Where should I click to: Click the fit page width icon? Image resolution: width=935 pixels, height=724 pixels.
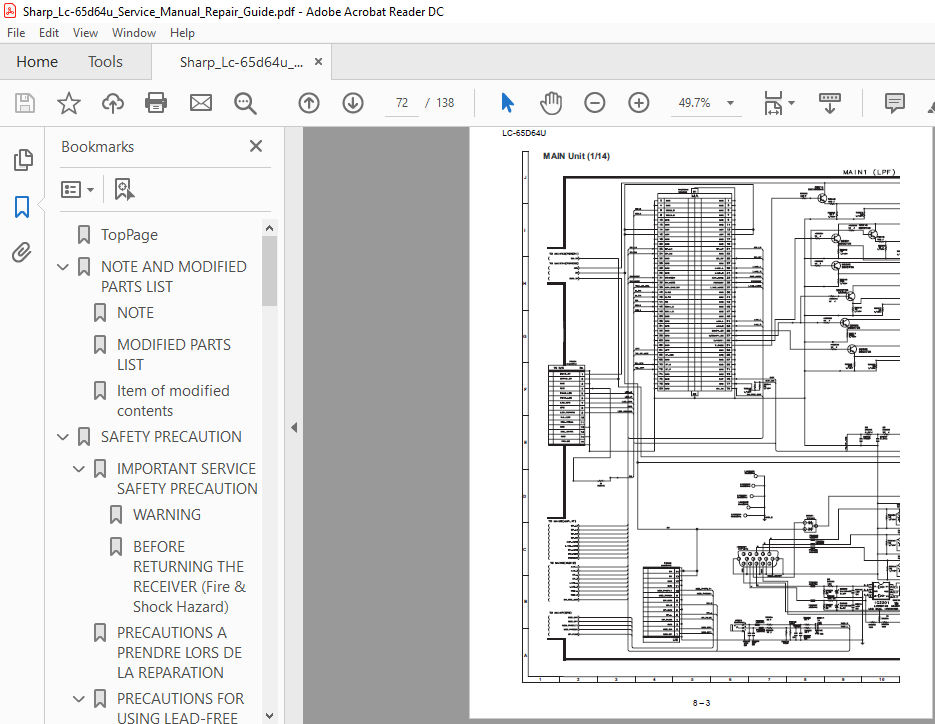click(x=773, y=103)
